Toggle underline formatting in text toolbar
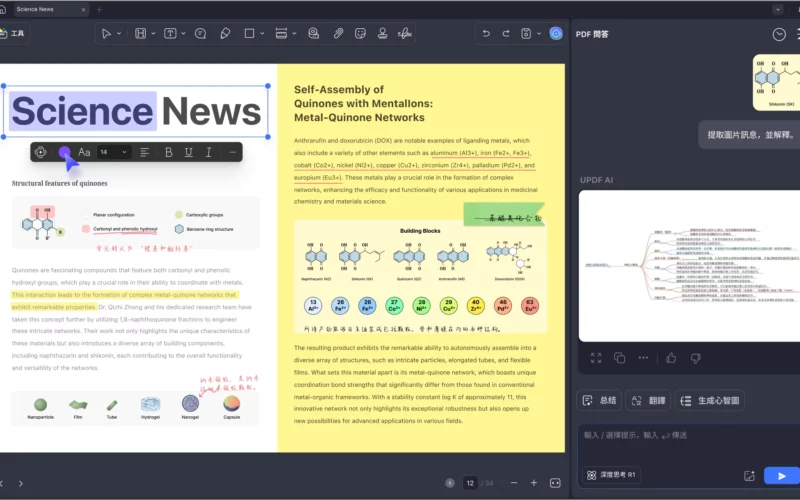The height and width of the screenshot is (500, 800). [188, 152]
